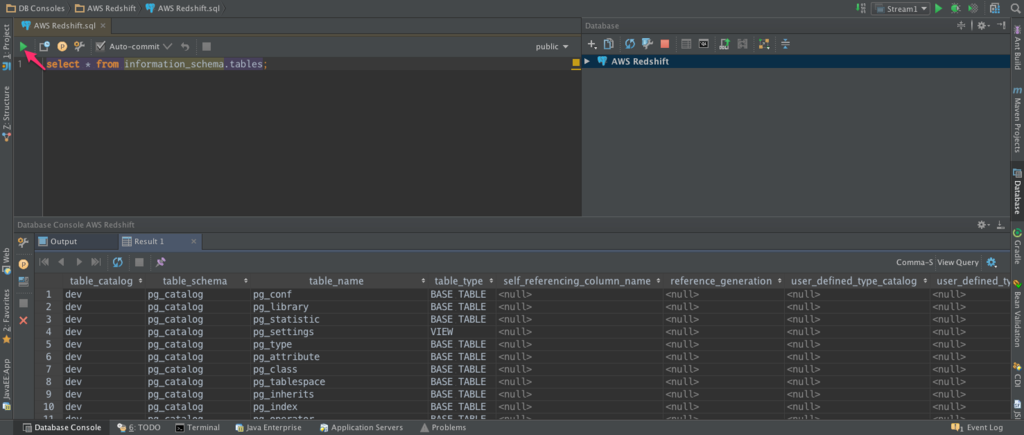The width and height of the screenshot is (1024, 435).
Task: Reload result set with blue refresh icon
Action: [x=118, y=262]
